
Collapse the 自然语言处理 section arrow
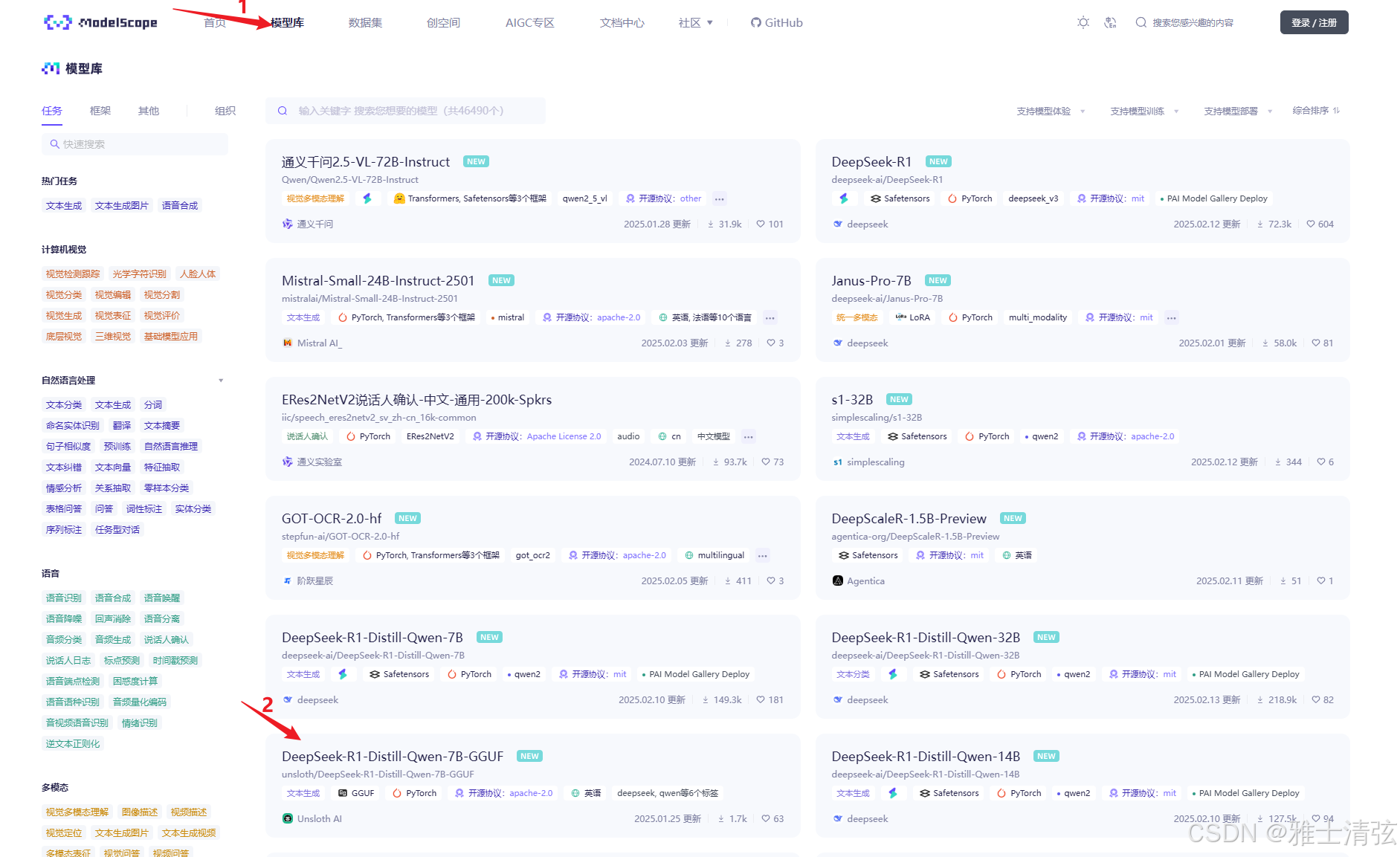[x=221, y=381]
